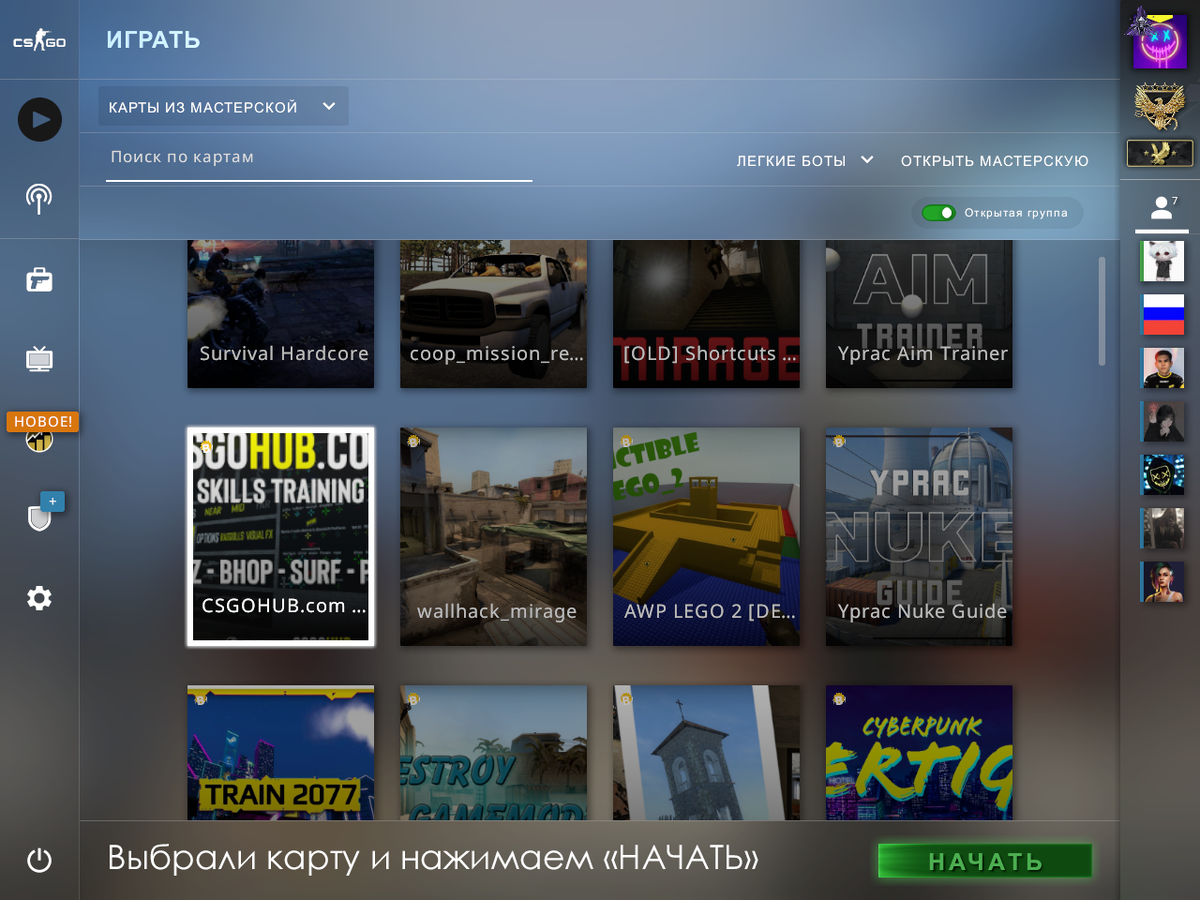Click the green НАЧАТЬ button
This screenshot has height=900, width=1200.
point(985,861)
